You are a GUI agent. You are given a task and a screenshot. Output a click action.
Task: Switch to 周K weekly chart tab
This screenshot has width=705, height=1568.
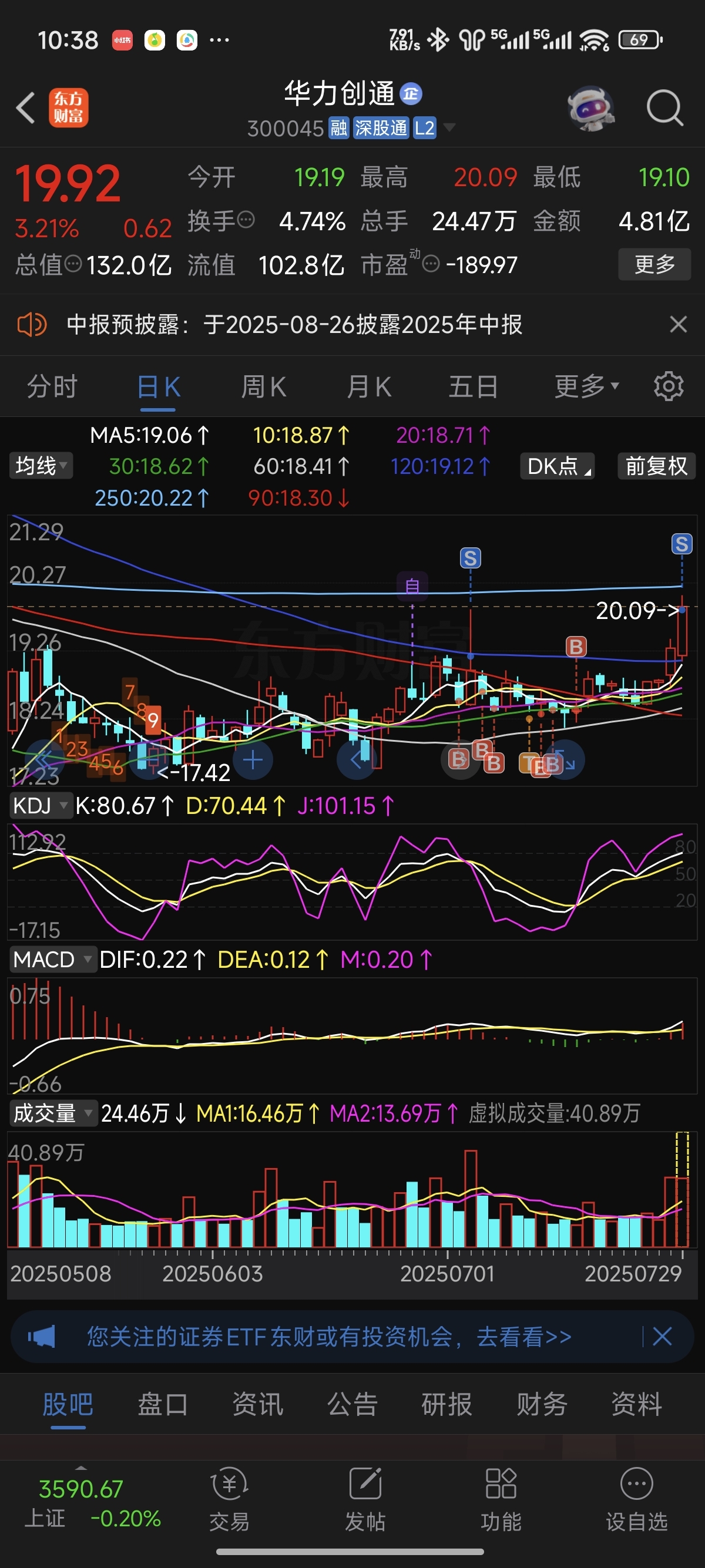tap(264, 386)
